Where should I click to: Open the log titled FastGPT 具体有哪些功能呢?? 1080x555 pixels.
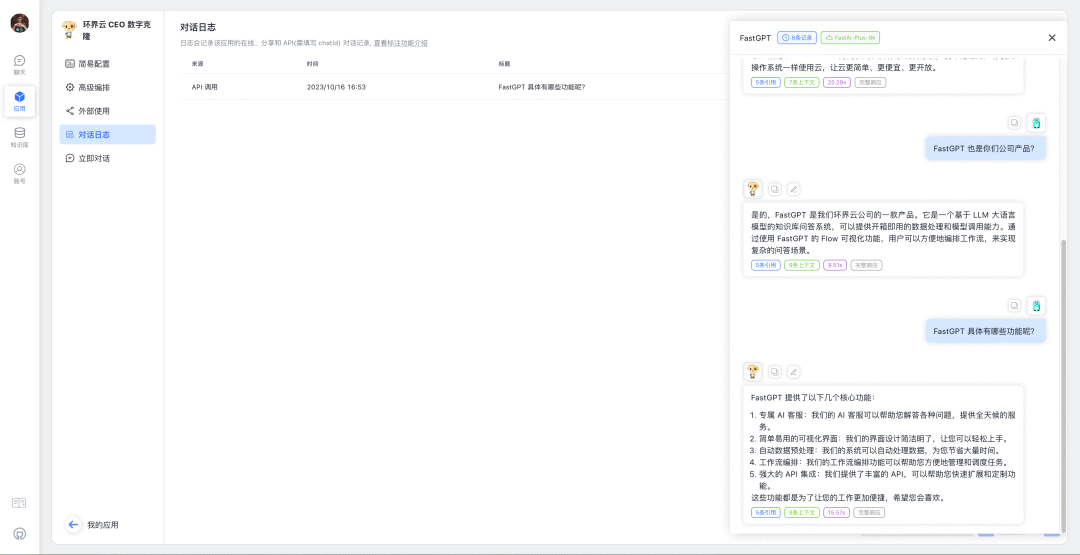(x=541, y=87)
